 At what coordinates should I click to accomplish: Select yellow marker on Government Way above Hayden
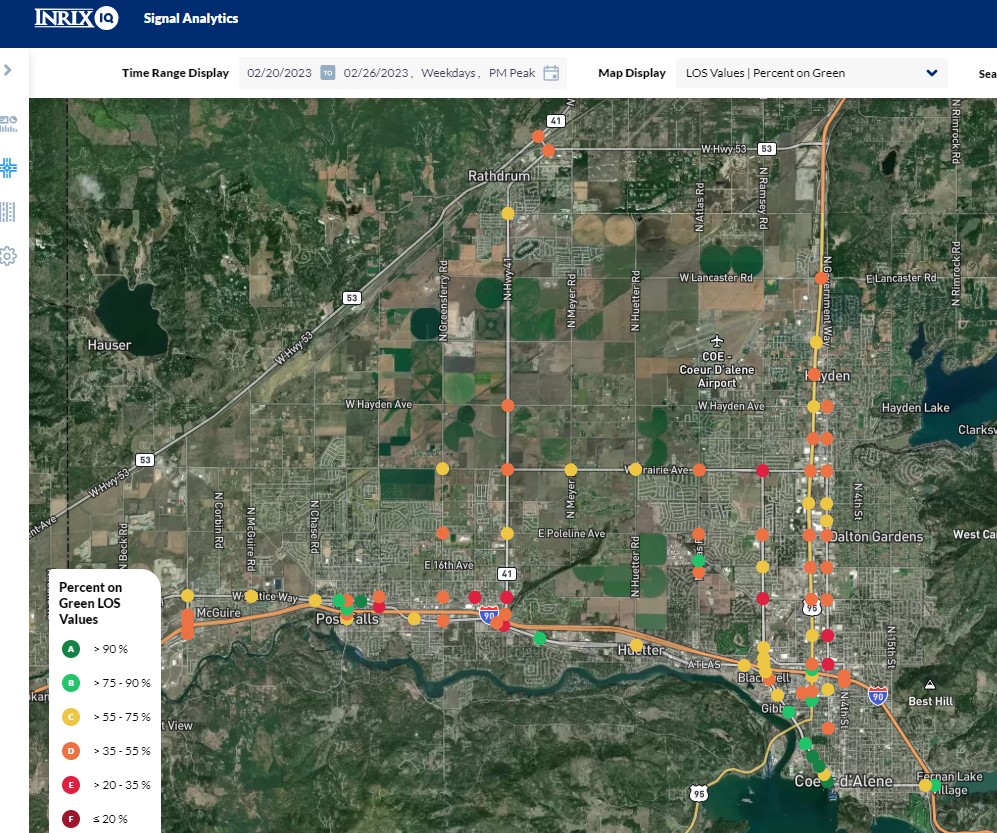[816, 342]
